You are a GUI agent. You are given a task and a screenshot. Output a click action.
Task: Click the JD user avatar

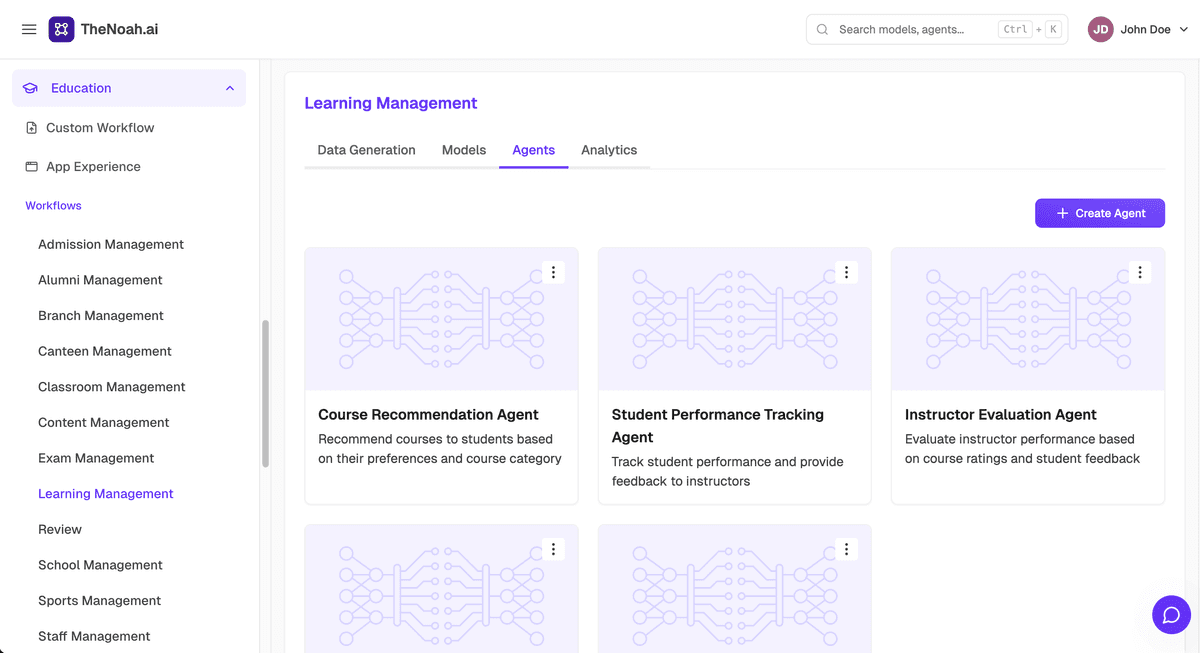tap(1101, 30)
